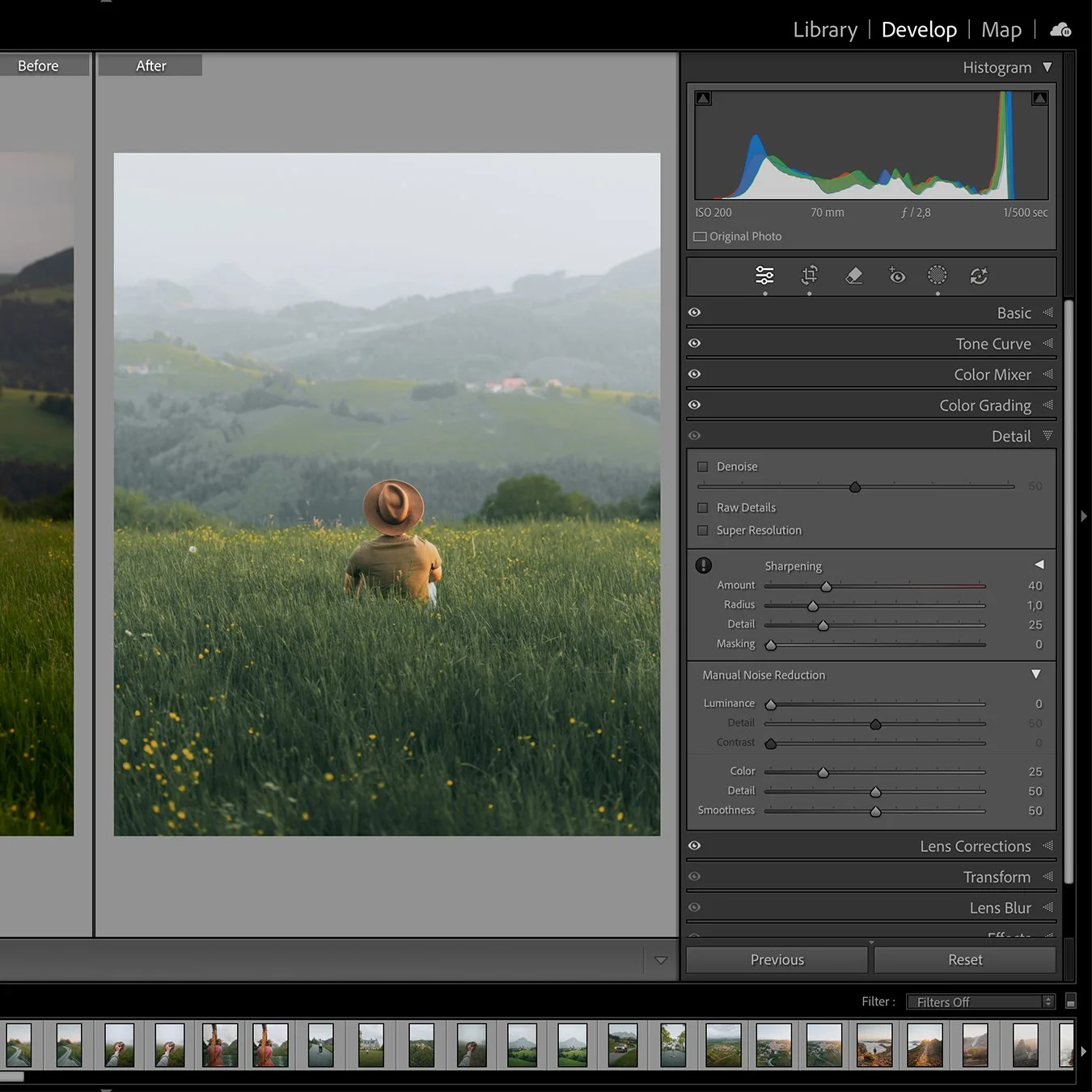Select the Crop overlay tool
1092x1092 pixels.
(x=809, y=276)
